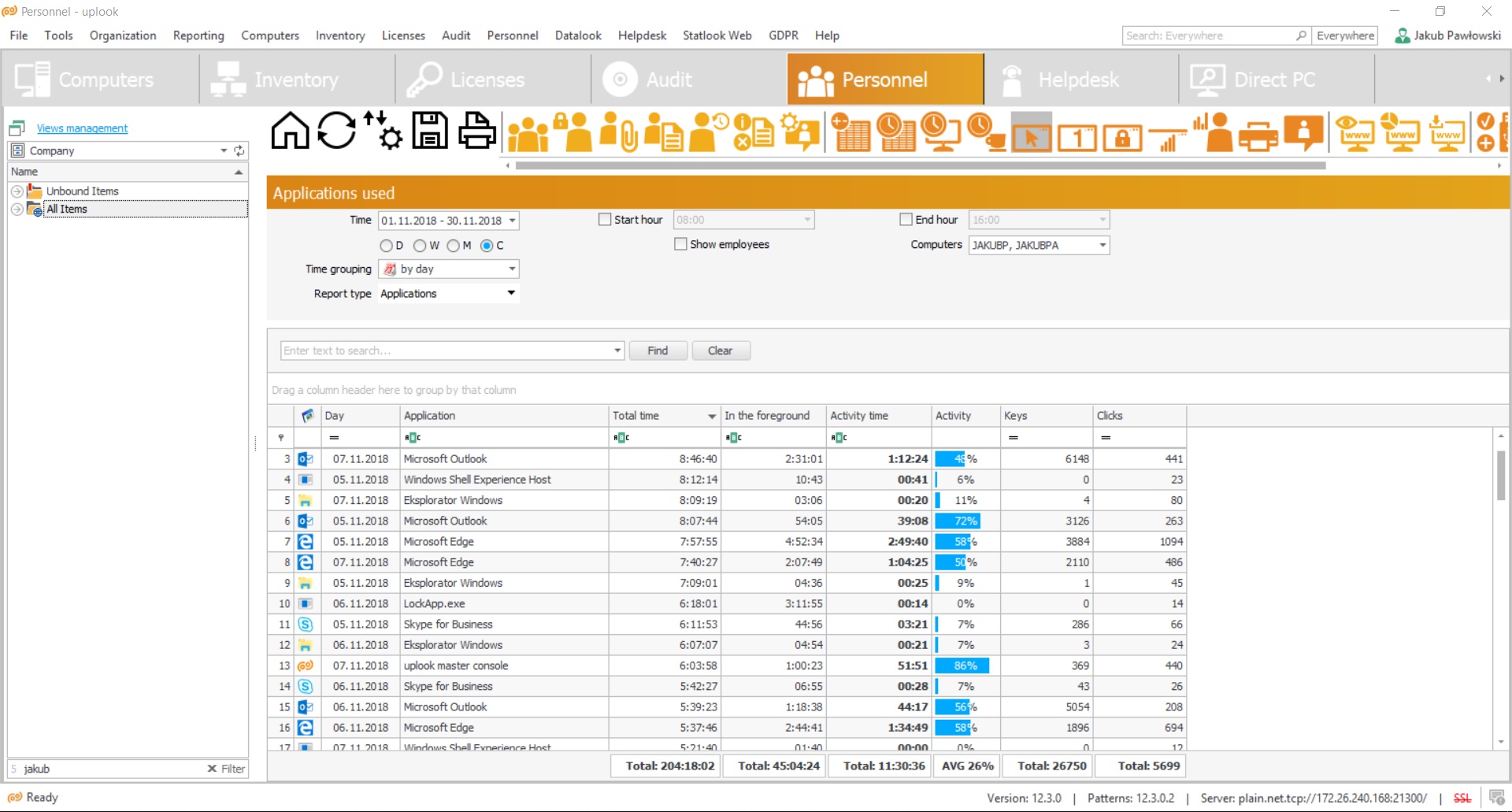1512x812 pixels.
Task: Open the Everywhere search scope dropdown
Action: point(1345,35)
